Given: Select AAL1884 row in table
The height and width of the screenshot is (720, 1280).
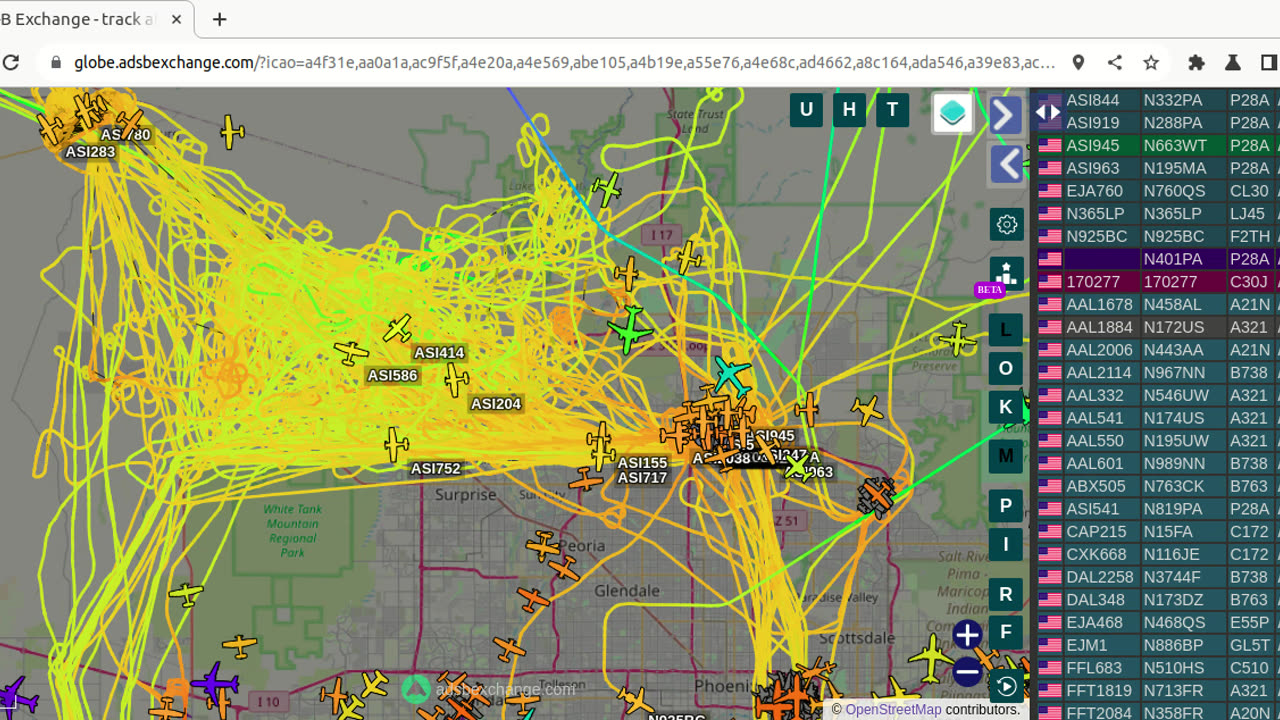Looking at the screenshot, I should [1156, 327].
